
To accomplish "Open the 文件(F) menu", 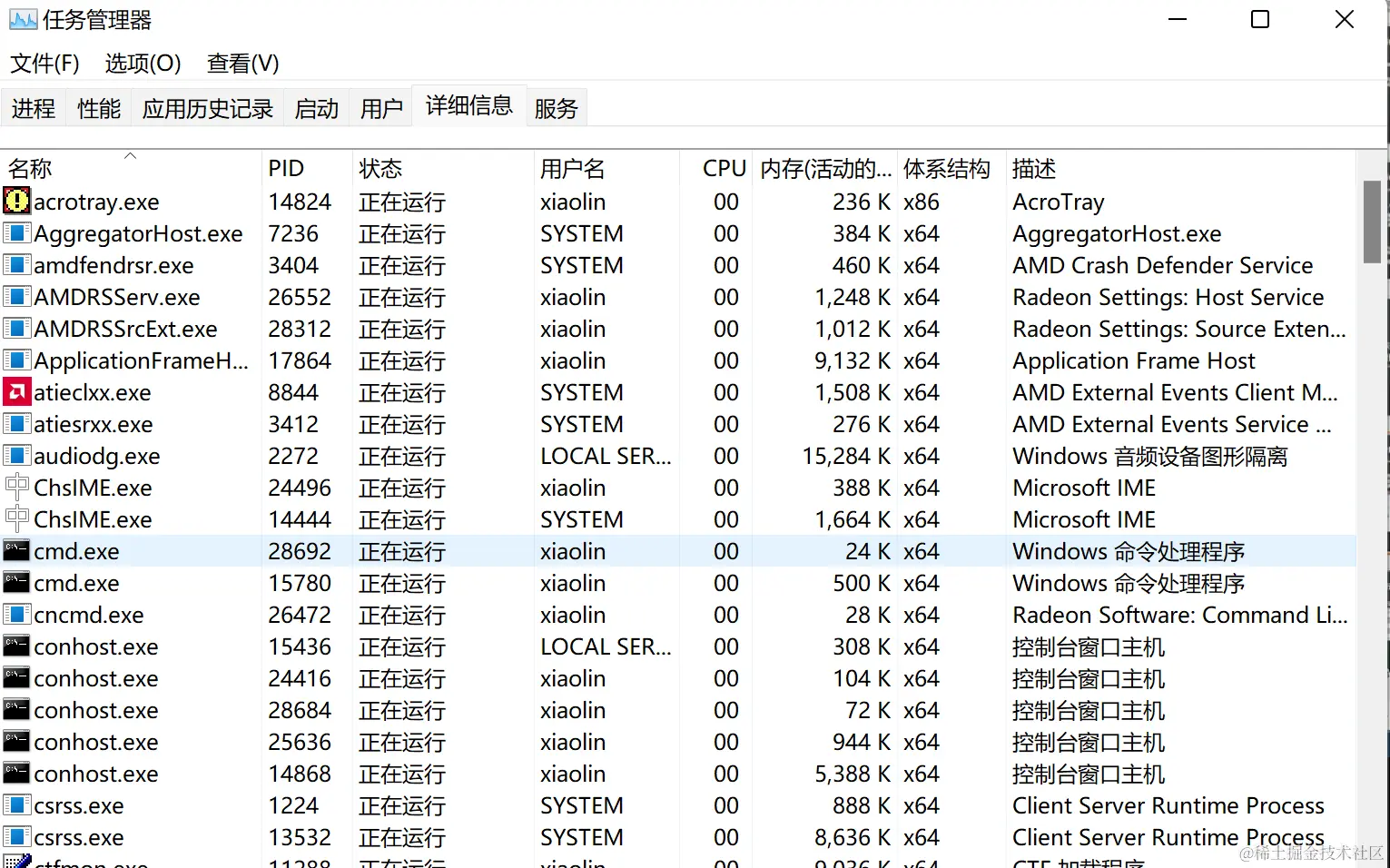I will (45, 64).
